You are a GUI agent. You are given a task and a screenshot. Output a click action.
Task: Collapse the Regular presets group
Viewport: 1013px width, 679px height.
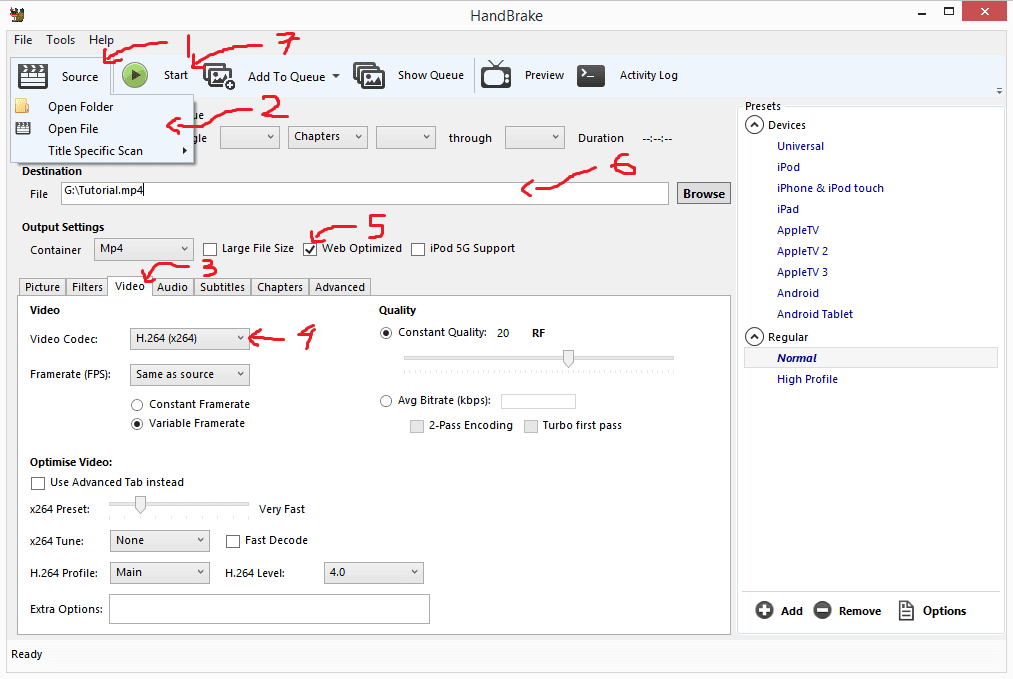pos(755,337)
